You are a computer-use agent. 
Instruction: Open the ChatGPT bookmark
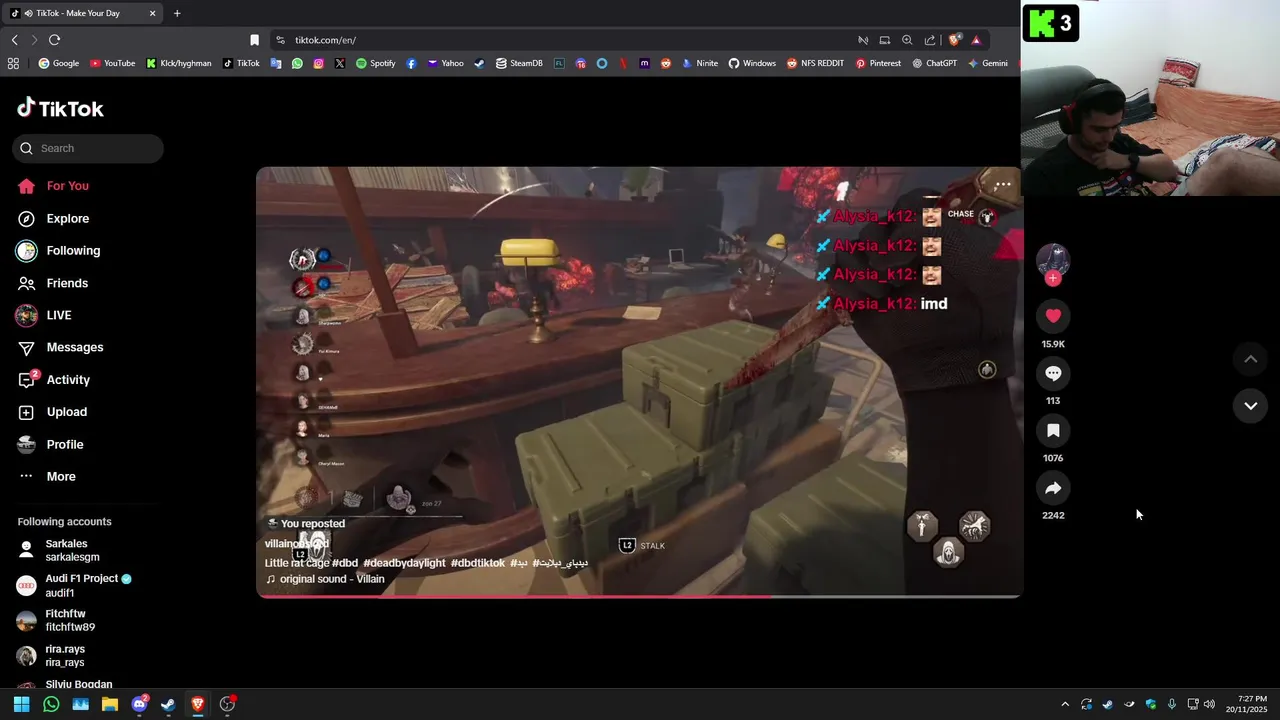pyautogui.click(x=934, y=63)
